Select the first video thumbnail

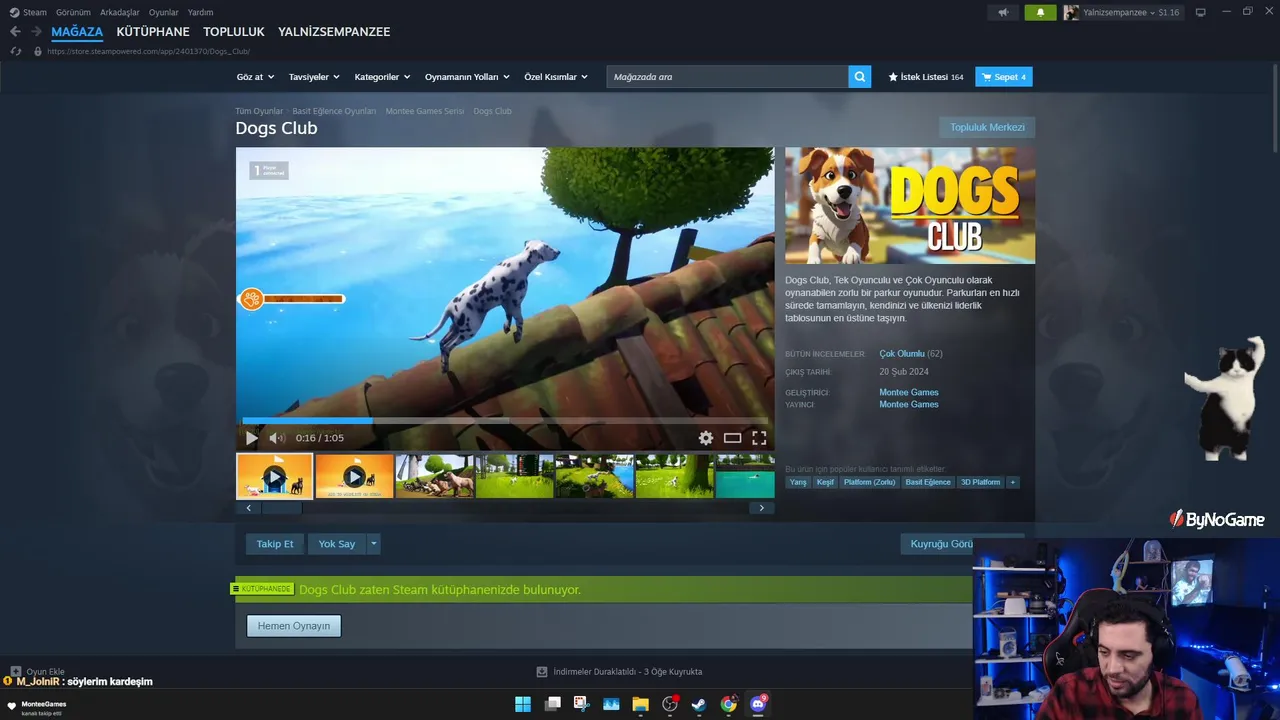point(274,476)
